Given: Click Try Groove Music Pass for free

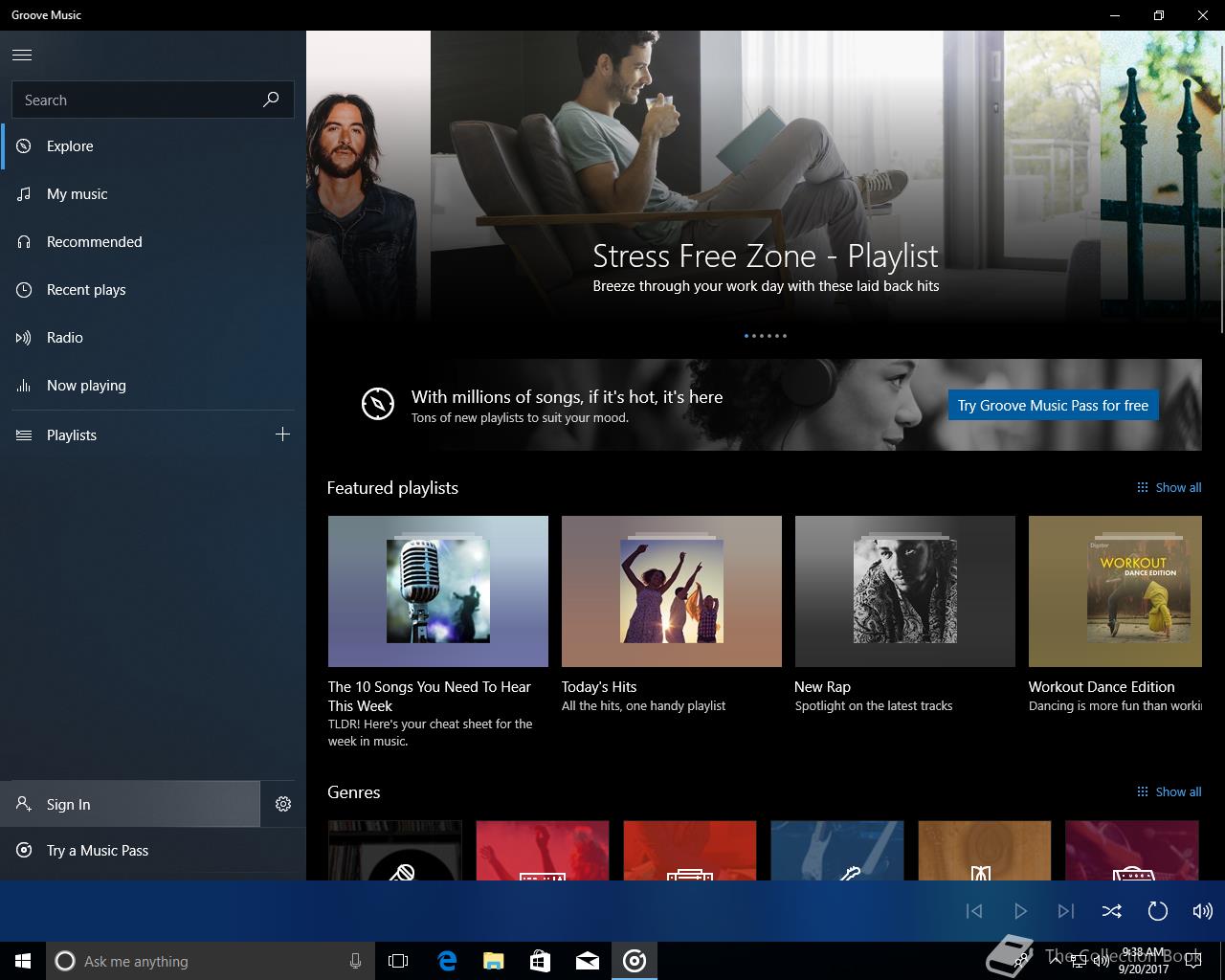Looking at the screenshot, I should [1053, 406].
